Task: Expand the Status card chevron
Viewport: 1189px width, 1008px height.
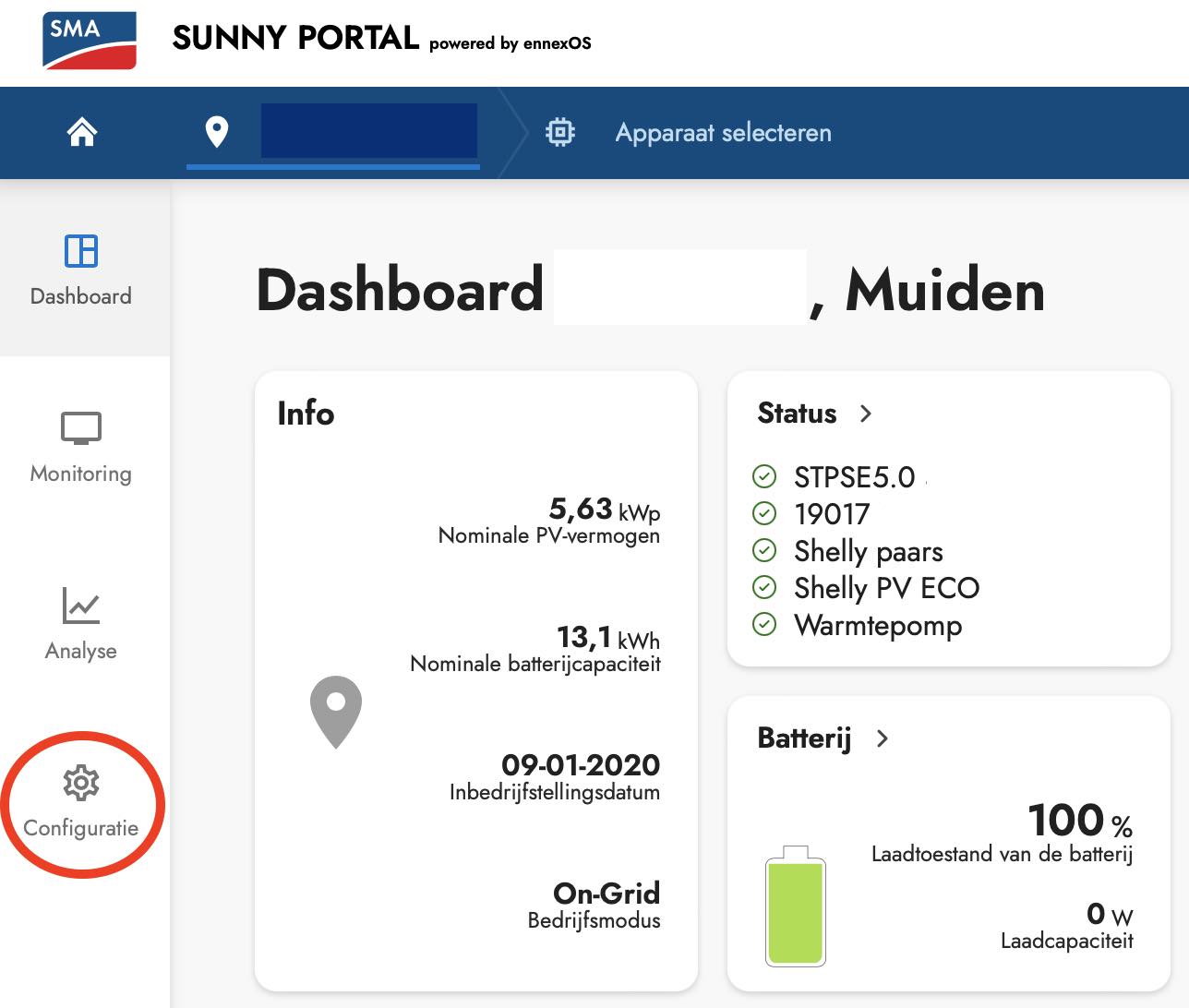Action: 865,414
